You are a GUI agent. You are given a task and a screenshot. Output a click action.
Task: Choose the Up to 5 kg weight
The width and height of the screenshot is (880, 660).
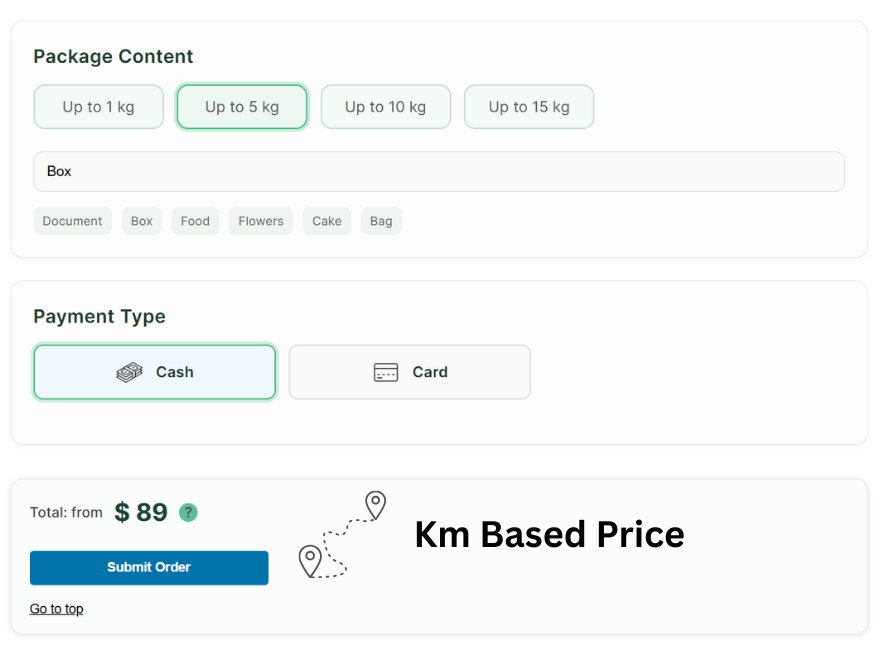pos(242,107)
